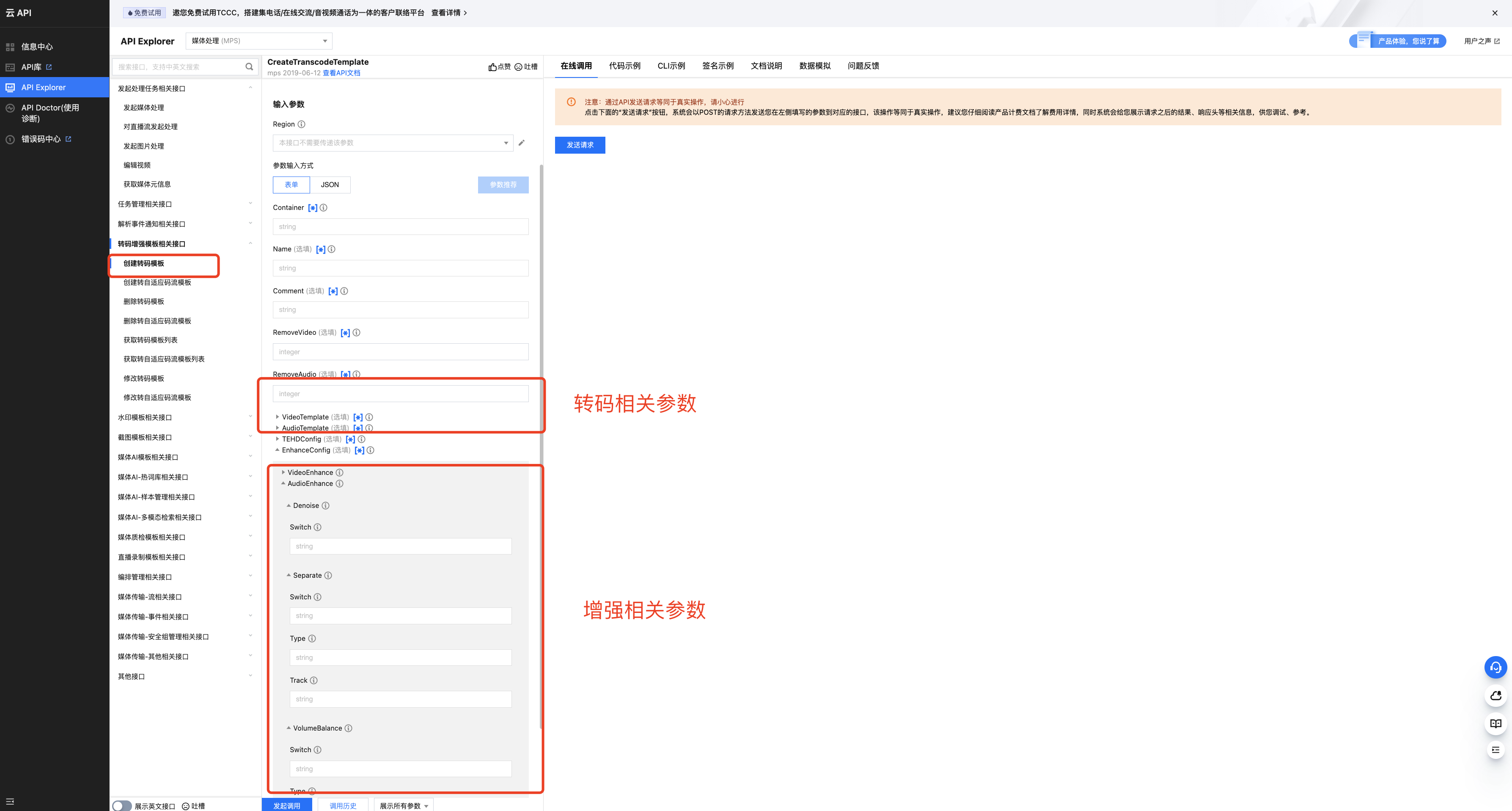
Task: Click the pencil edit icon beside Region
Action: (x=521, y=143)
